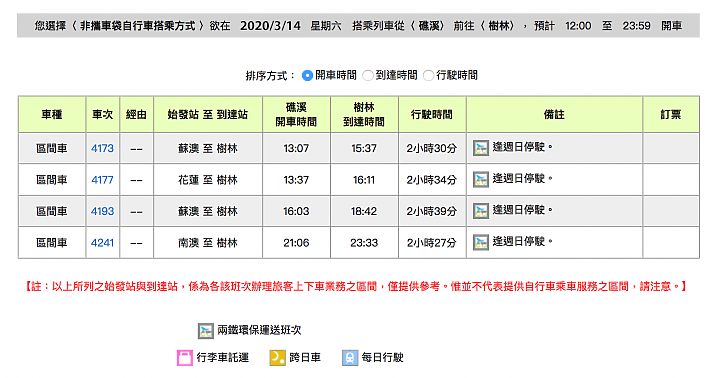Click the red 註 notice text
Image resolution: width=720 pixels, height=378 pixels.
[x=356, y=287]
